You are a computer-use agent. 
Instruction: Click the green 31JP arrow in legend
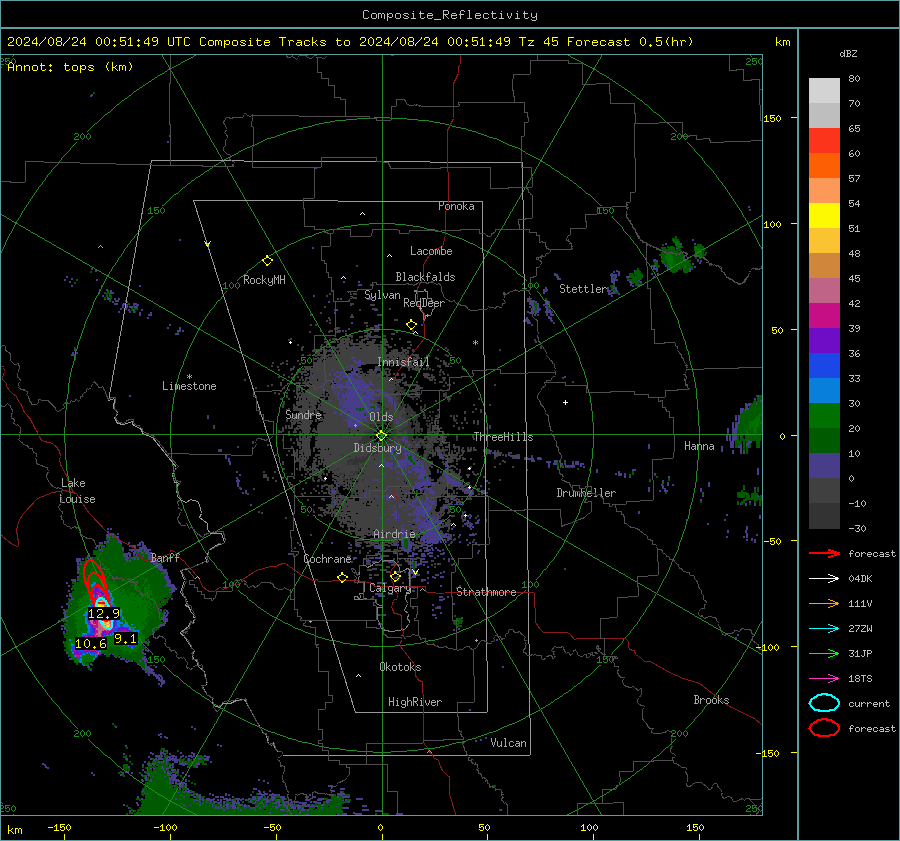pos(824,653)
